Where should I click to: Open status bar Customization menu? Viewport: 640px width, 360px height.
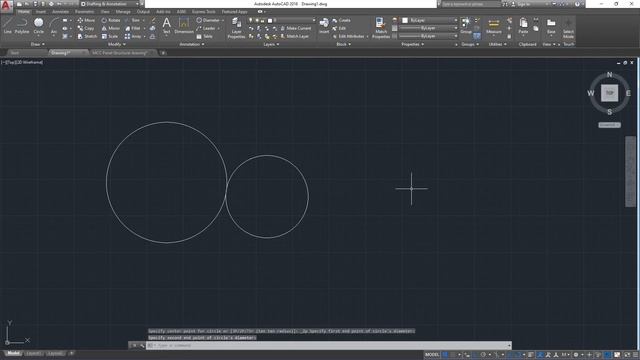click(x=635, y=355)
